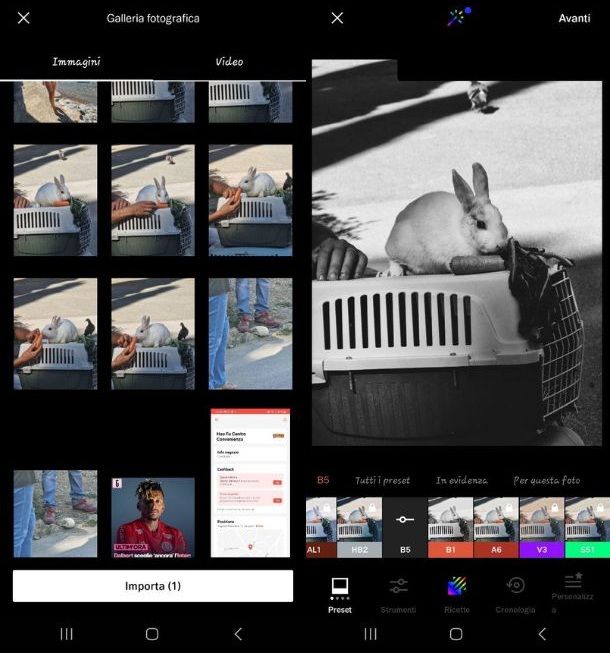Tap the magic wand auto-enhance icon
This screenshot has height=653, width=610.
tap(459, 17)
